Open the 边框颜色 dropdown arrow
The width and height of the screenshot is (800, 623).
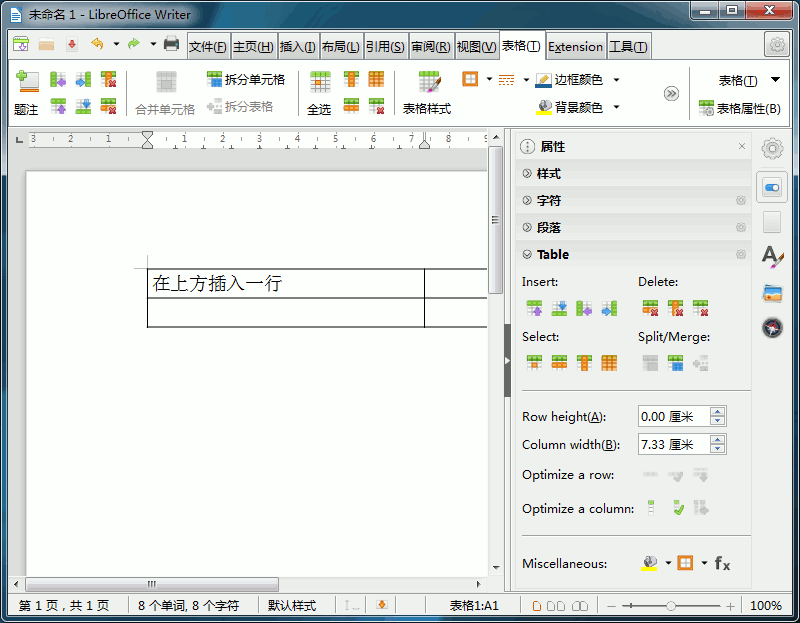pyautogui.click(x=616, y=80)
